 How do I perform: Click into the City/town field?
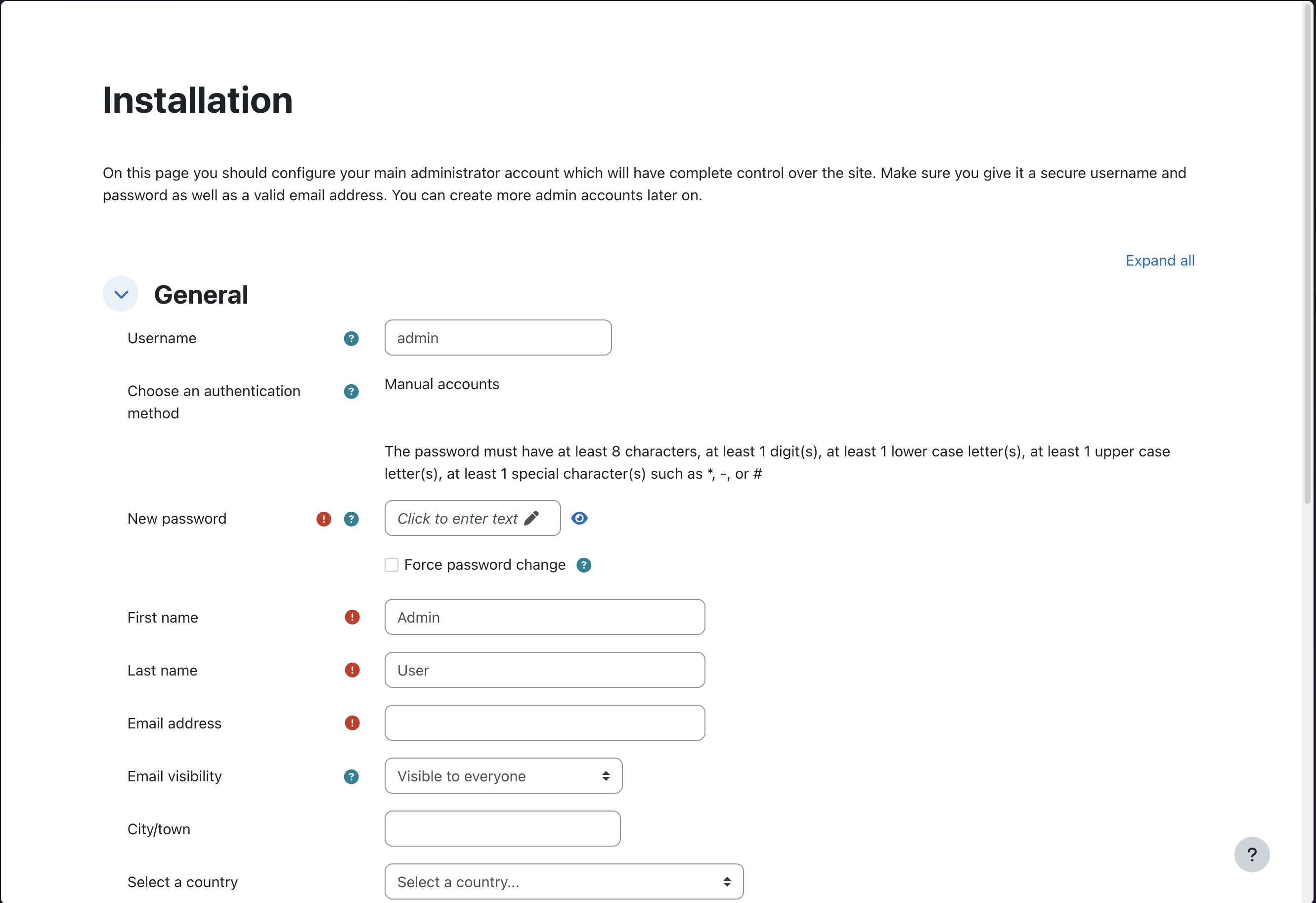point(502,829)
